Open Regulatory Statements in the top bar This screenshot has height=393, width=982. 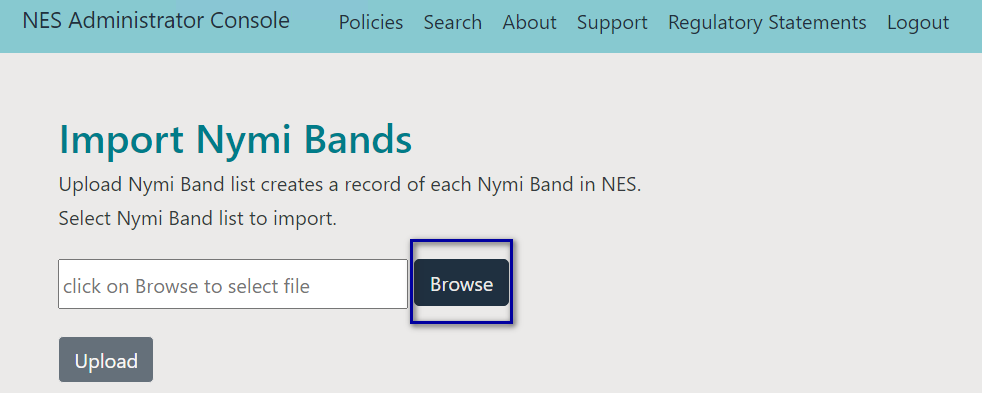767,23
